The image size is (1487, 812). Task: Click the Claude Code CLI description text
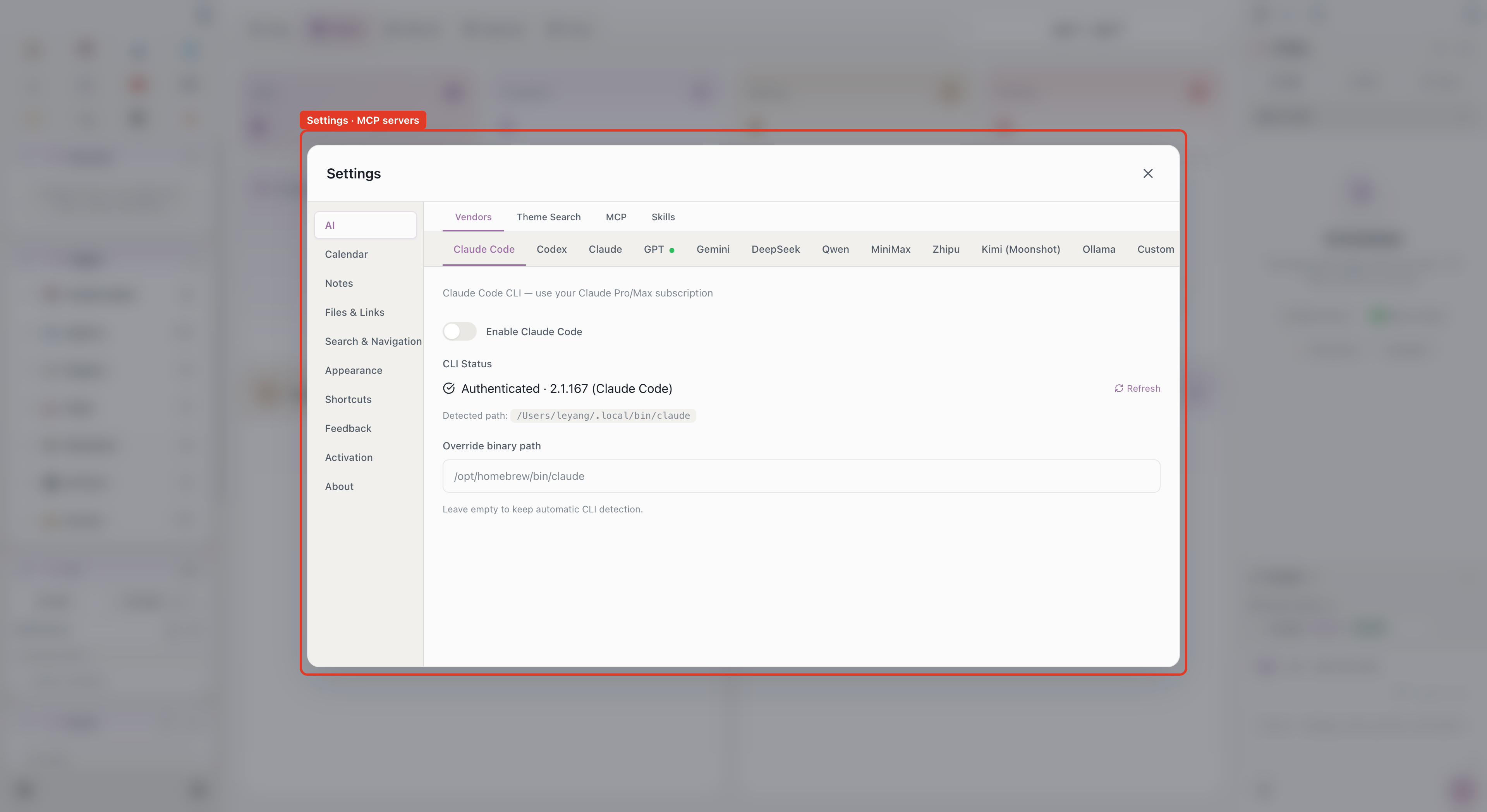coord(577,293)
